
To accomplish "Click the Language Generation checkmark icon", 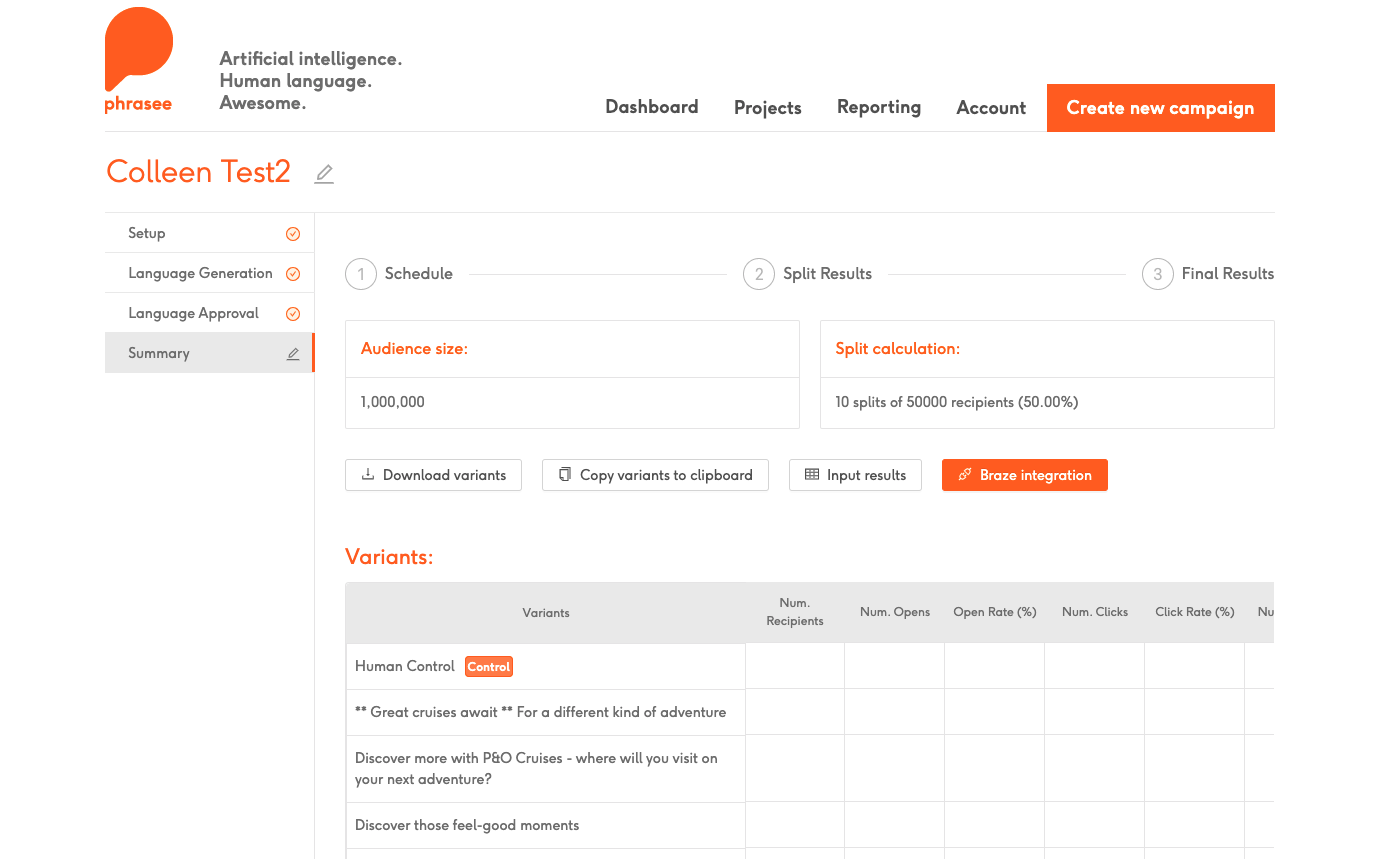I will tap(293, 273).
